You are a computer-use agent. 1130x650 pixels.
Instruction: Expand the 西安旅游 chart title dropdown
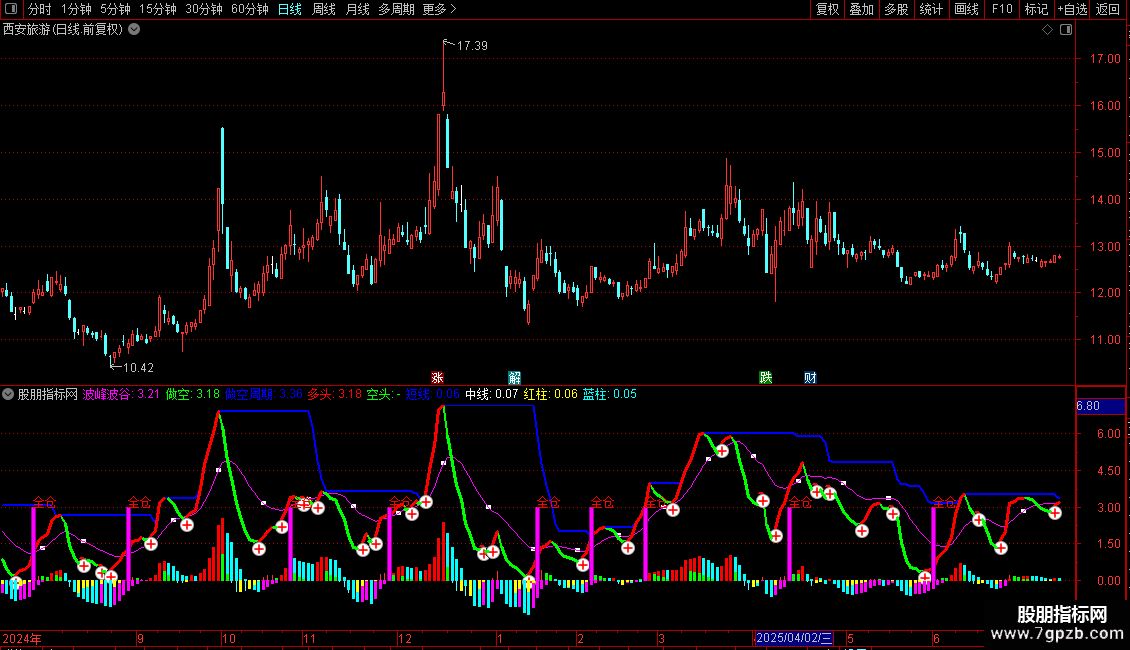(134, 30)
